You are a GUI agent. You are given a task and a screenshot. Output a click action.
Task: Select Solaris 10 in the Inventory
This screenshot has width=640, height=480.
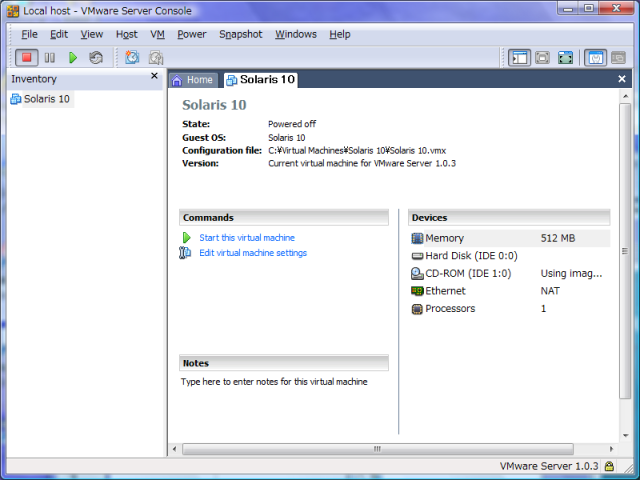46,99
